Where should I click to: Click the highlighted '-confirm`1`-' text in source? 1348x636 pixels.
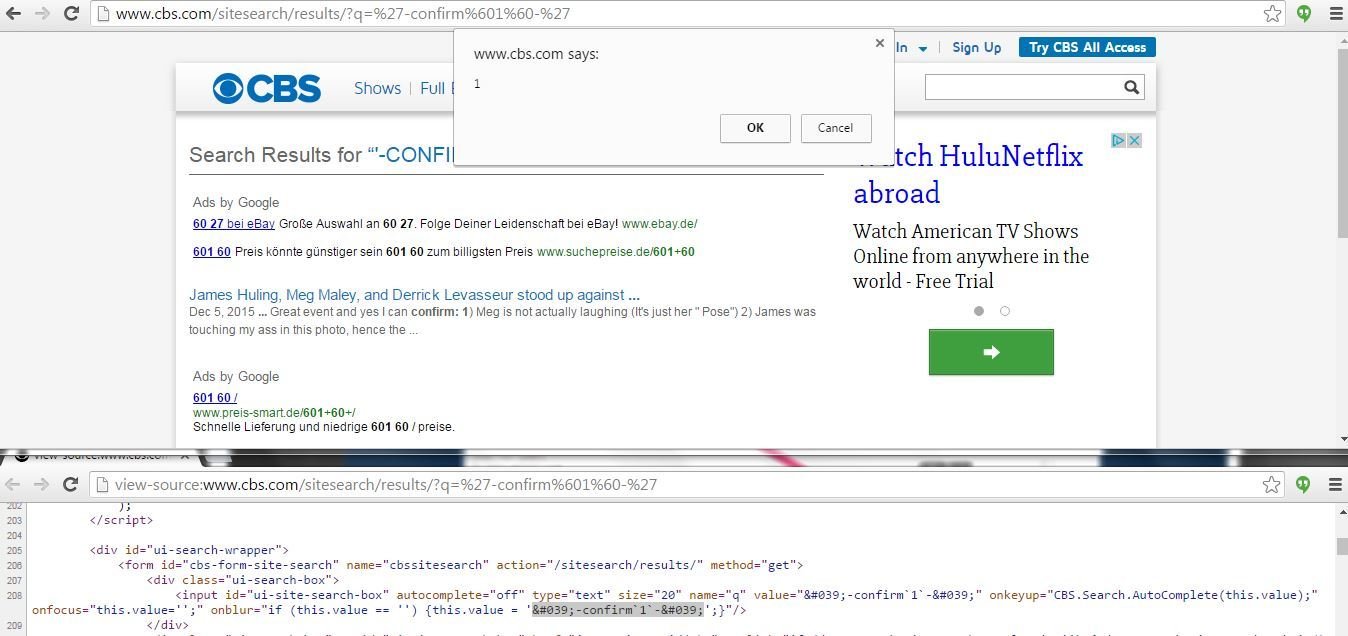point(618,610)
